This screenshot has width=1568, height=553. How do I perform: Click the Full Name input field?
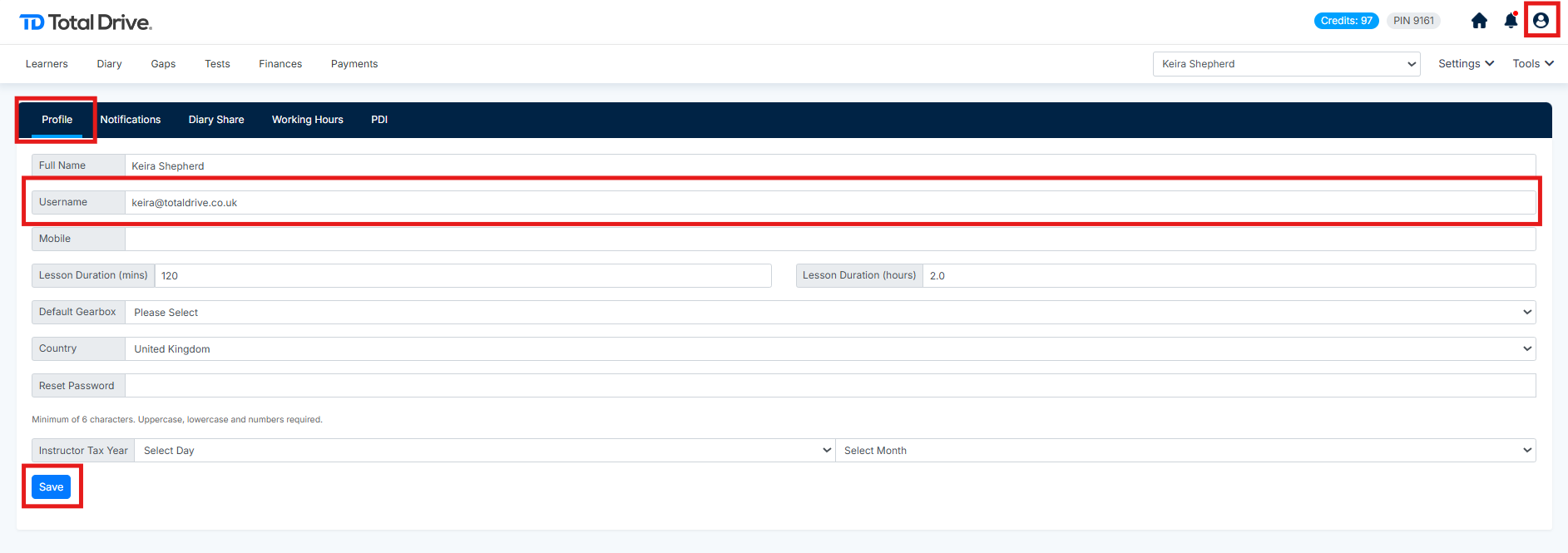pos(830,165)
